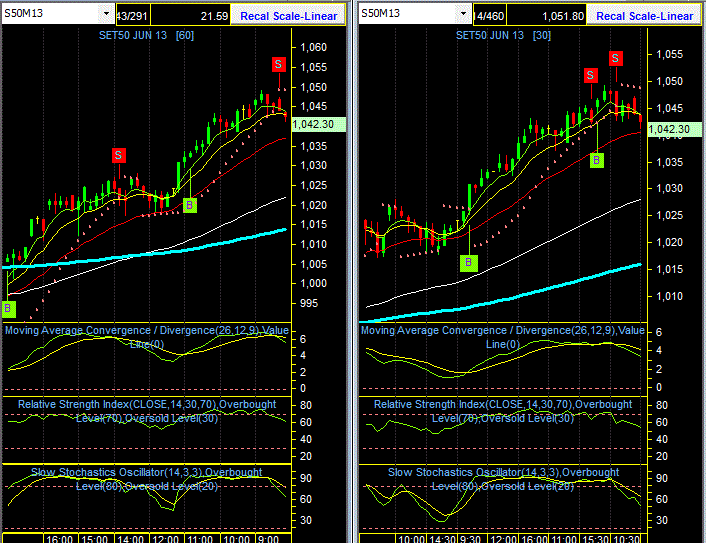The width and height of the screenshot is (706, 543).
Task: Click the Relative Strength Index label in right chart
Action: 503,411
